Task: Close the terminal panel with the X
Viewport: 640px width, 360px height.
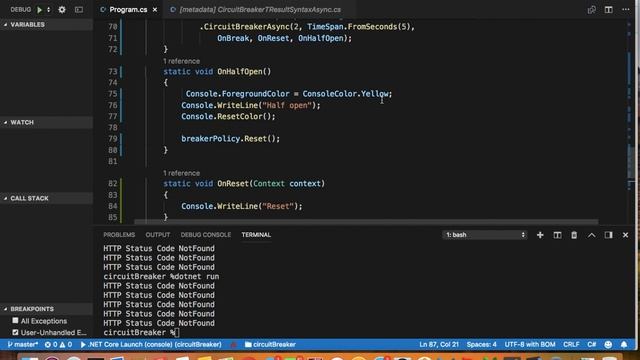Action: click(x=625, y=235)
